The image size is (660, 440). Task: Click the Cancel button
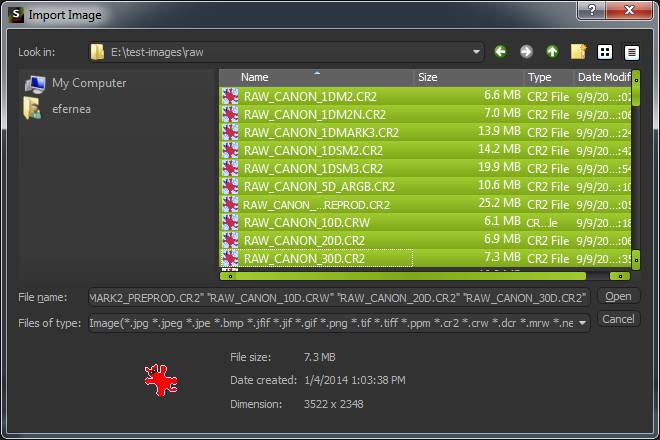[x=618, y=319]
